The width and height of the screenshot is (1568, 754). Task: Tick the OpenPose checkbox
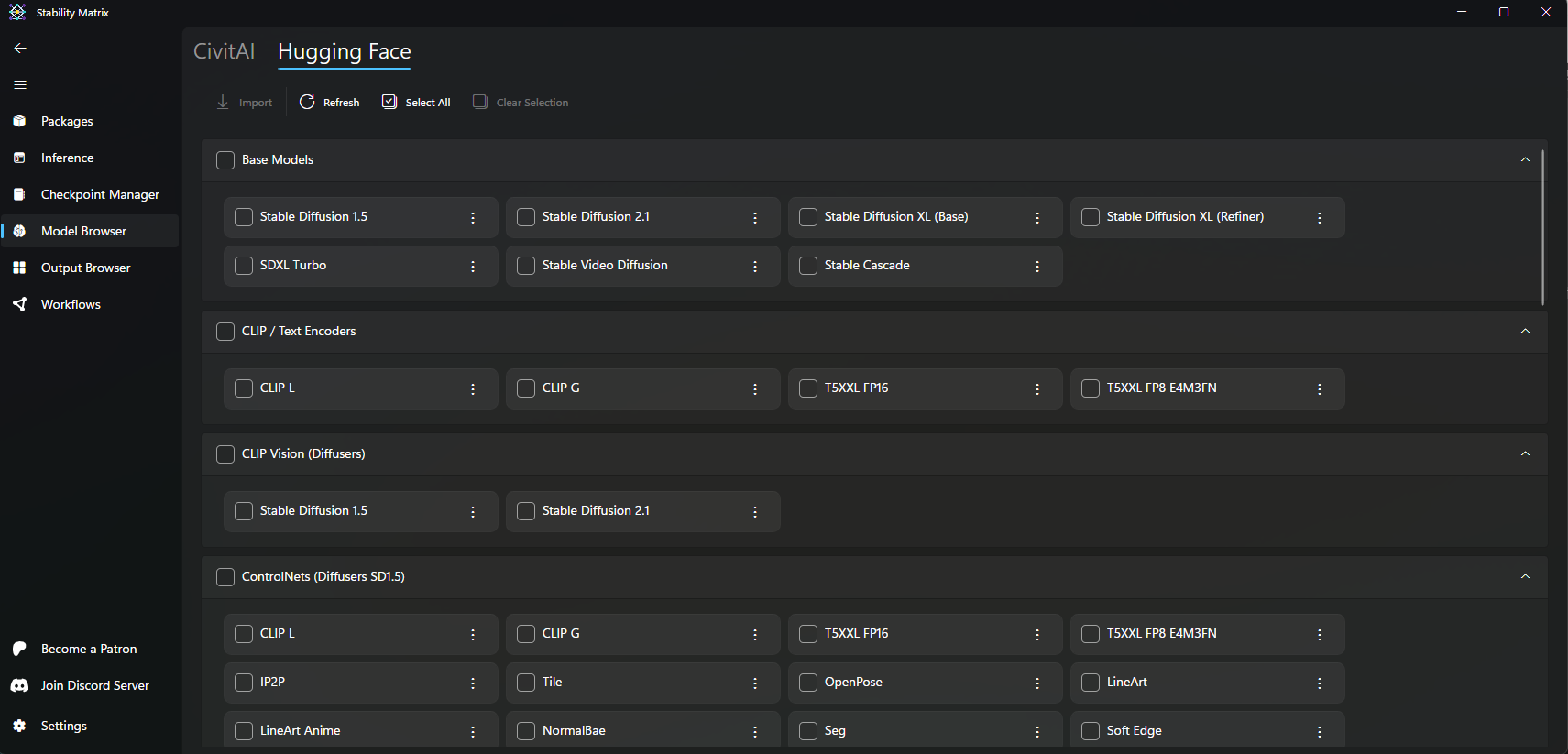point(808,683)
